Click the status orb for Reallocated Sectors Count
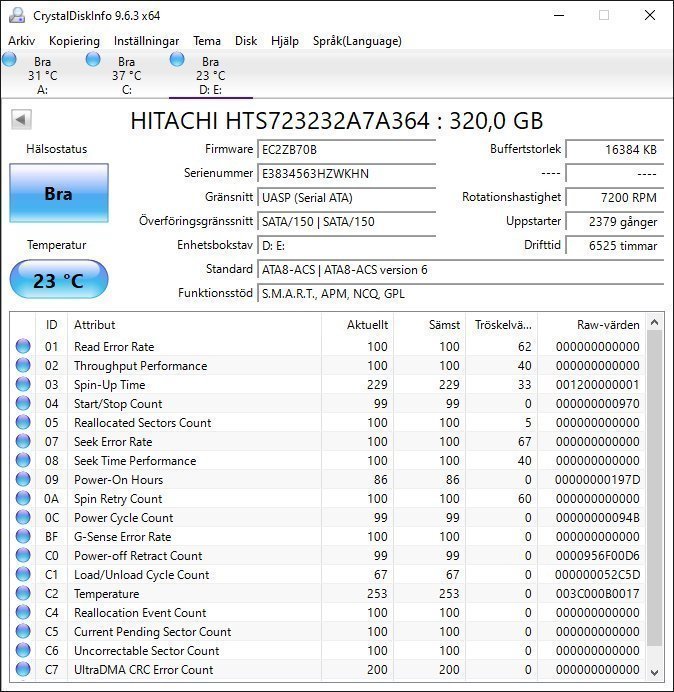This screenshot has width=674, height=692. tap(23, 422)
